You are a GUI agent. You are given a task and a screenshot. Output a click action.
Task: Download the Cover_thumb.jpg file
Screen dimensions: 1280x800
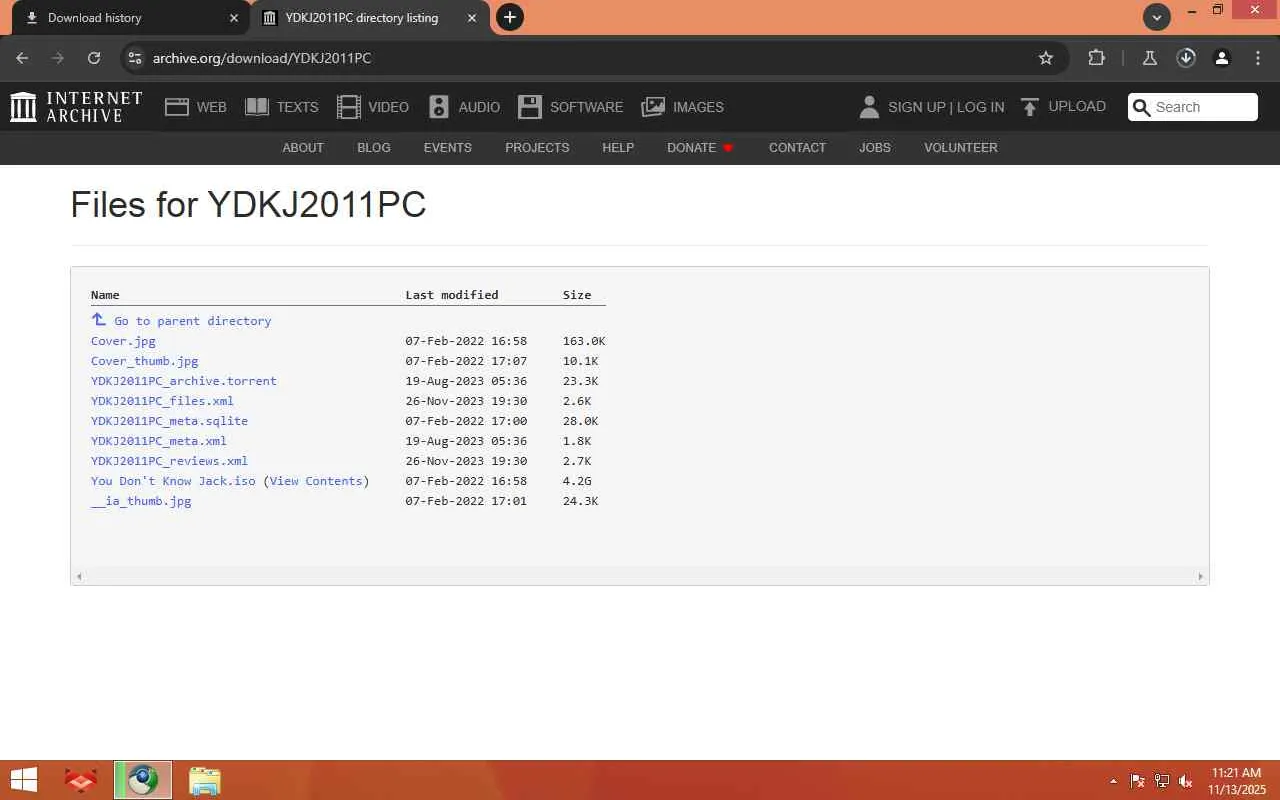pyautogui.click(x=145, y=361)
